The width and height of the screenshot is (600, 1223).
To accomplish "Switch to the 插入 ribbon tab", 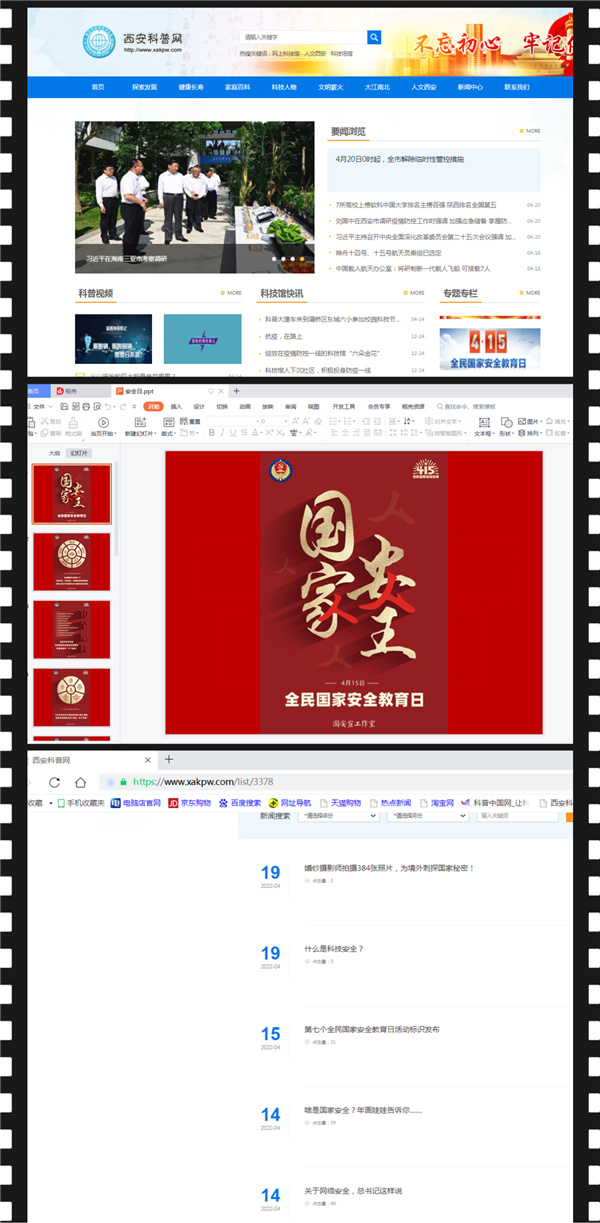I will pyautogui.click(x=176, y=407).
